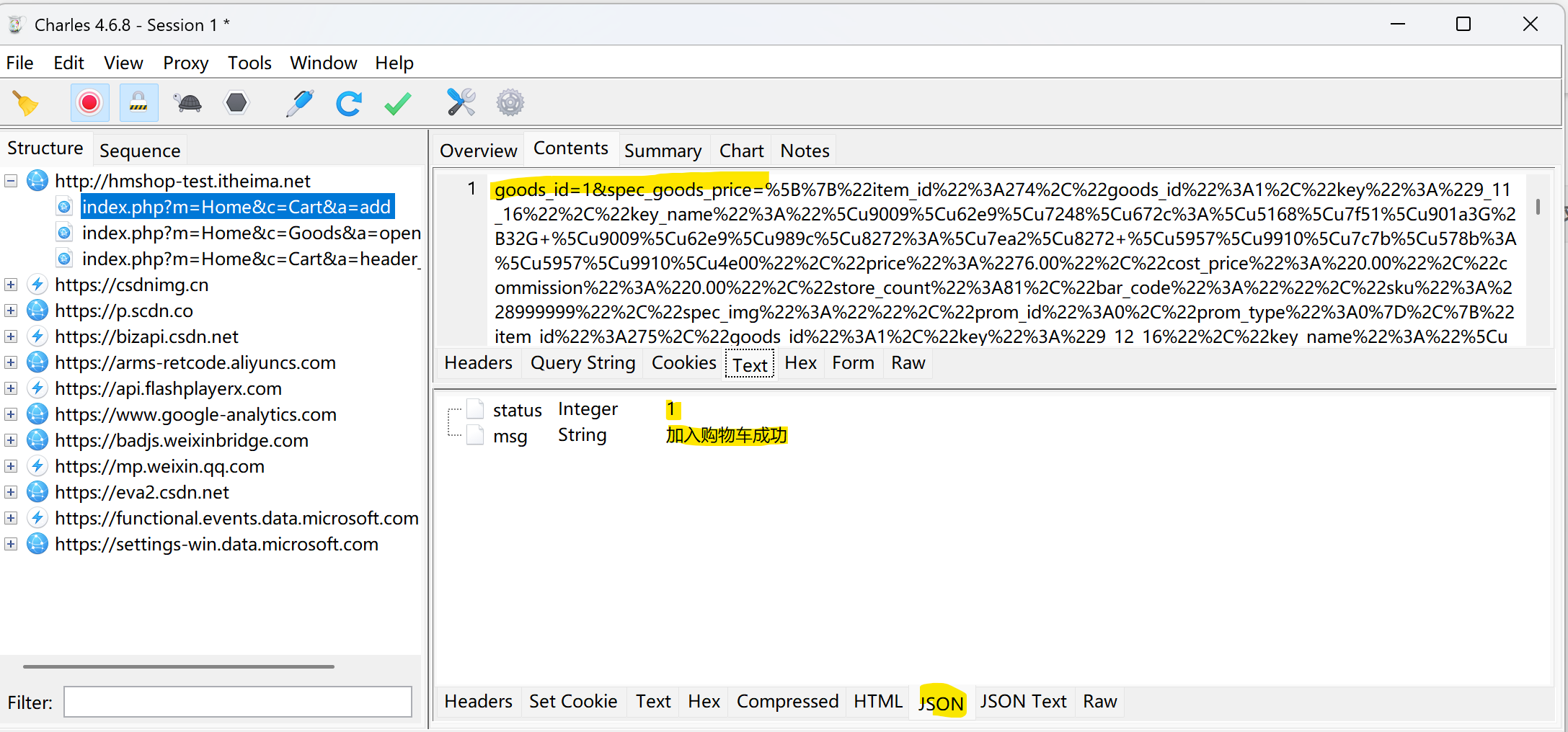This screenshot has width=1568, height=732.
Task: Click the Charles app icon in title bar
Action: click(x=16, y=25)
